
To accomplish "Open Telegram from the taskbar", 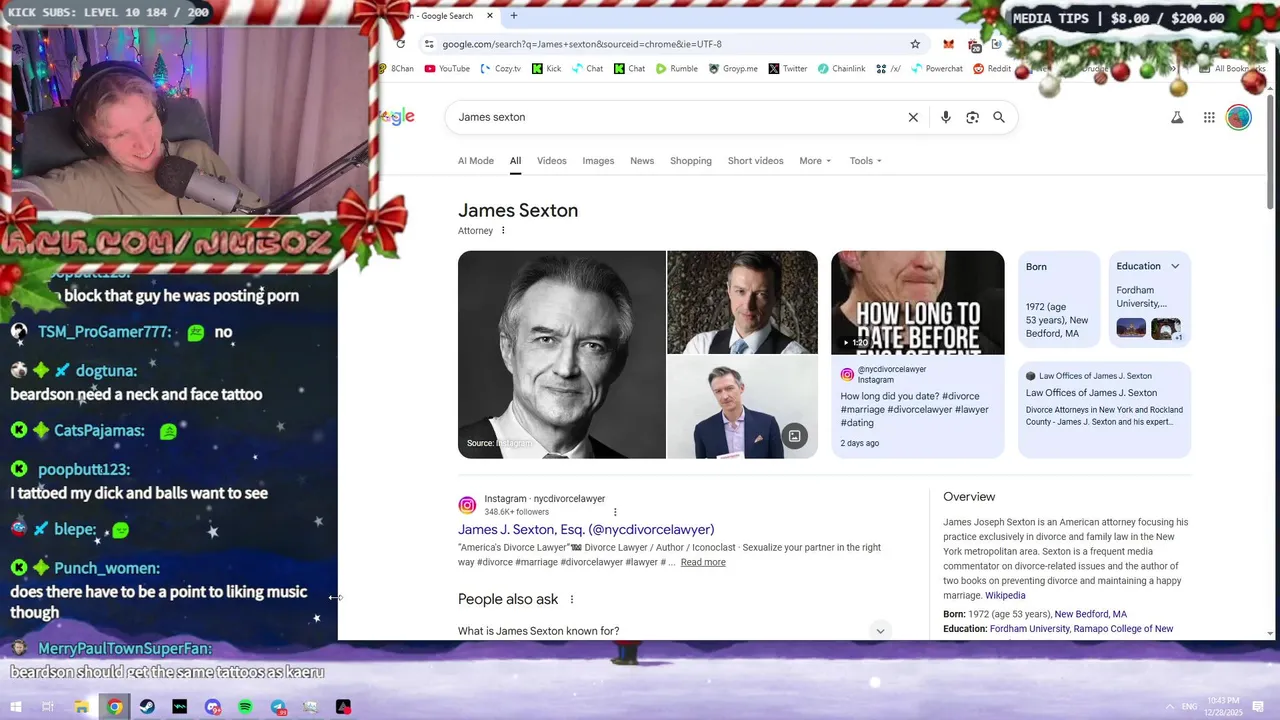I will coord(279,707).
